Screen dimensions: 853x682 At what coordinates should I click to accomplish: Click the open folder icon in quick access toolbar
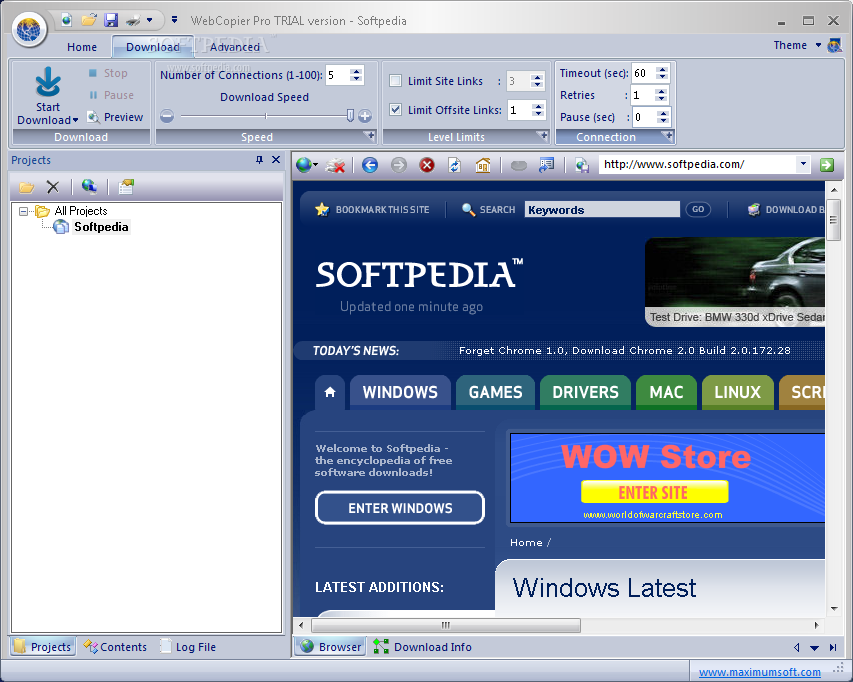[x=89, y=21]
